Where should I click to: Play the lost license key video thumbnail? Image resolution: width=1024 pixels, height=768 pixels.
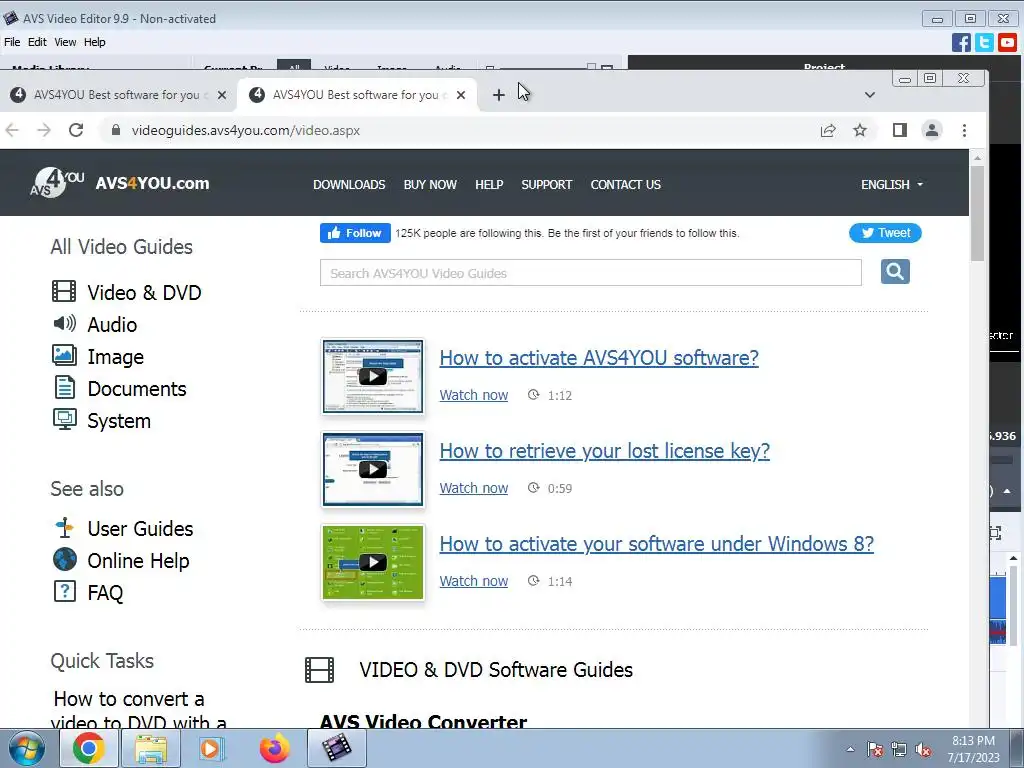(373, 469)
